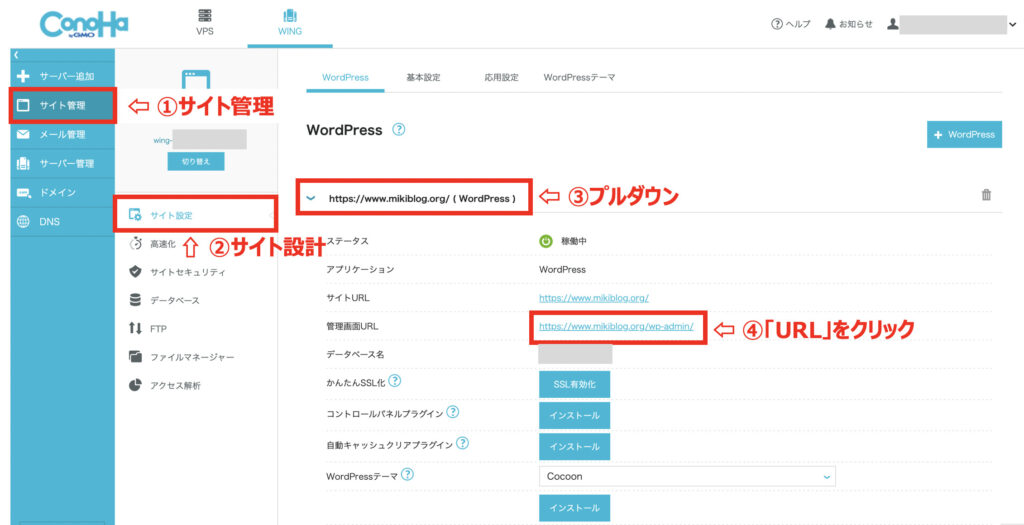Click サーバー追加 in the sidebar
The height and width of the screenshot is (525, 1024).
63,76
